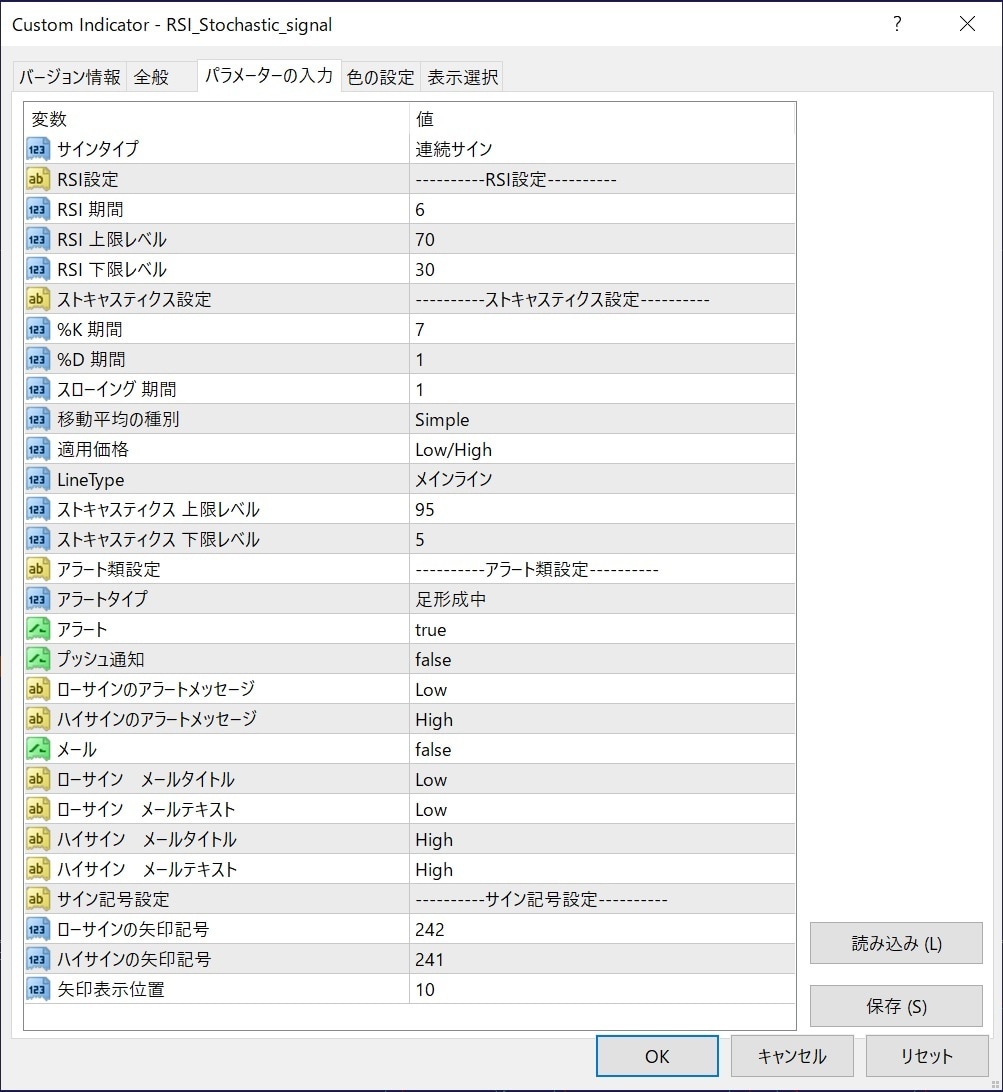Click the icon beside ローサインの矢印記号
1003x1092 pixels.
[38, 929]
